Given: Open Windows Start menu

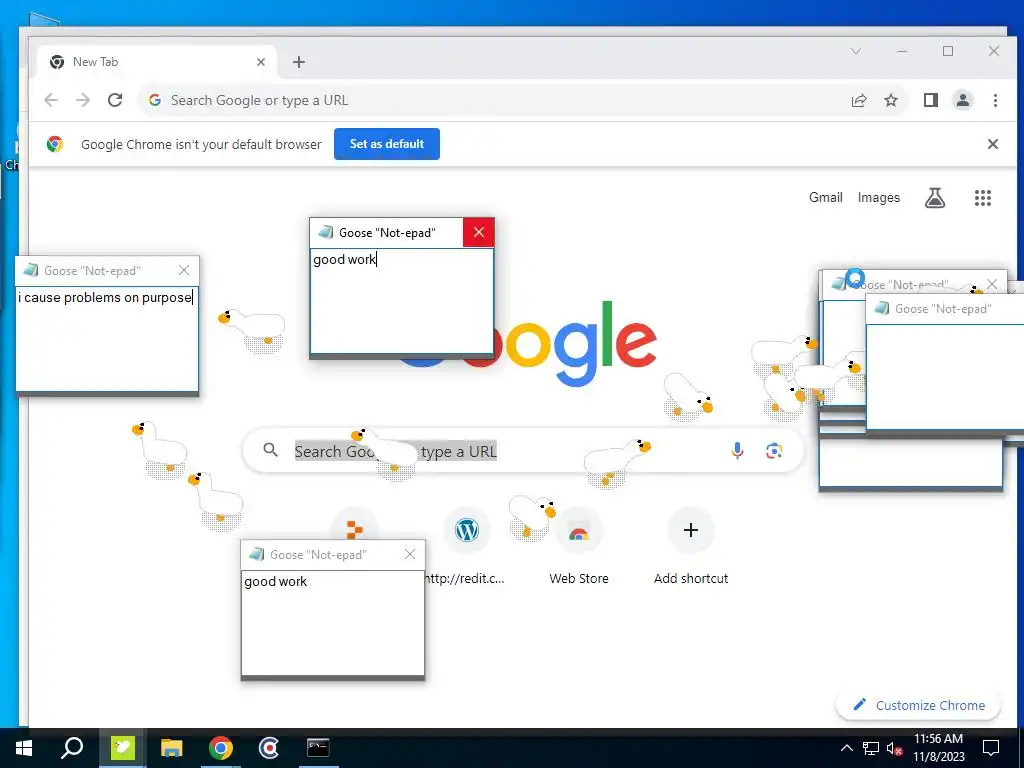Looking at the screenshot, I should click(24, 748).
